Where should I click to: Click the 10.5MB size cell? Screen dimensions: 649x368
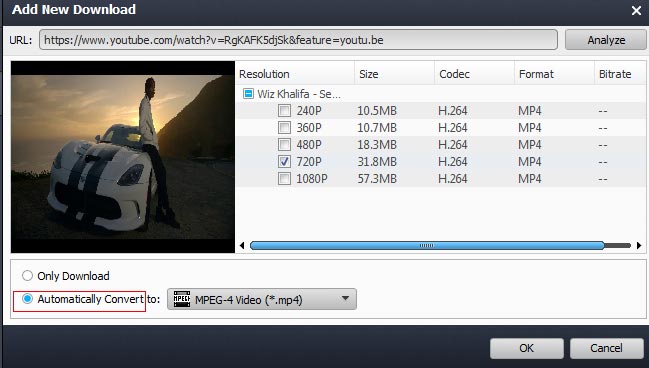tap(377, 111)
